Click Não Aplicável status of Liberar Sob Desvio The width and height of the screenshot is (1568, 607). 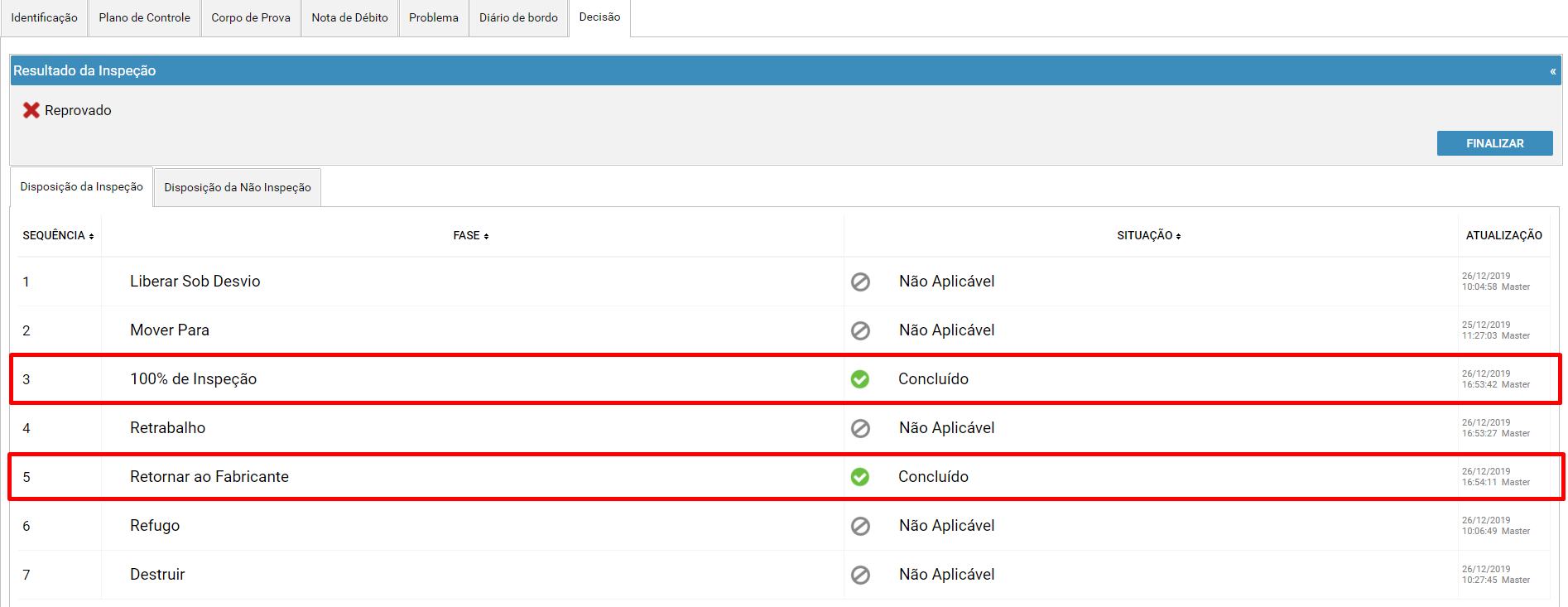(x=947, y=282)
